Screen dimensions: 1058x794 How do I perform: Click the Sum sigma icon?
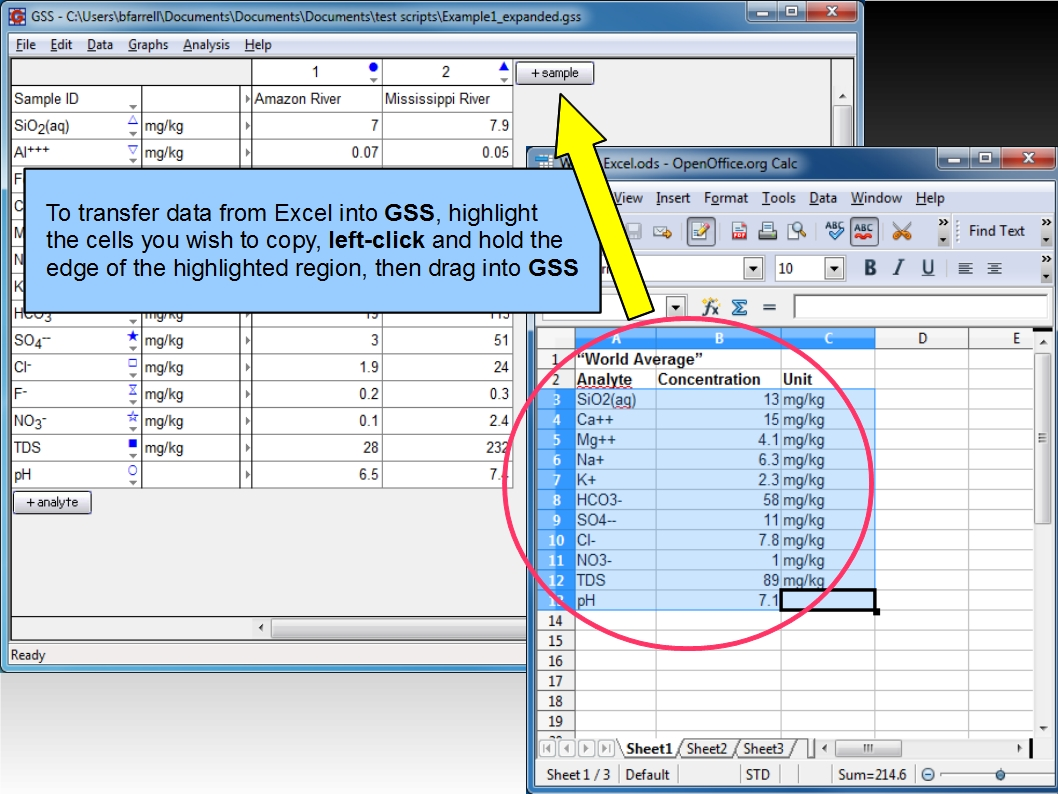click(x=740, y=308)
